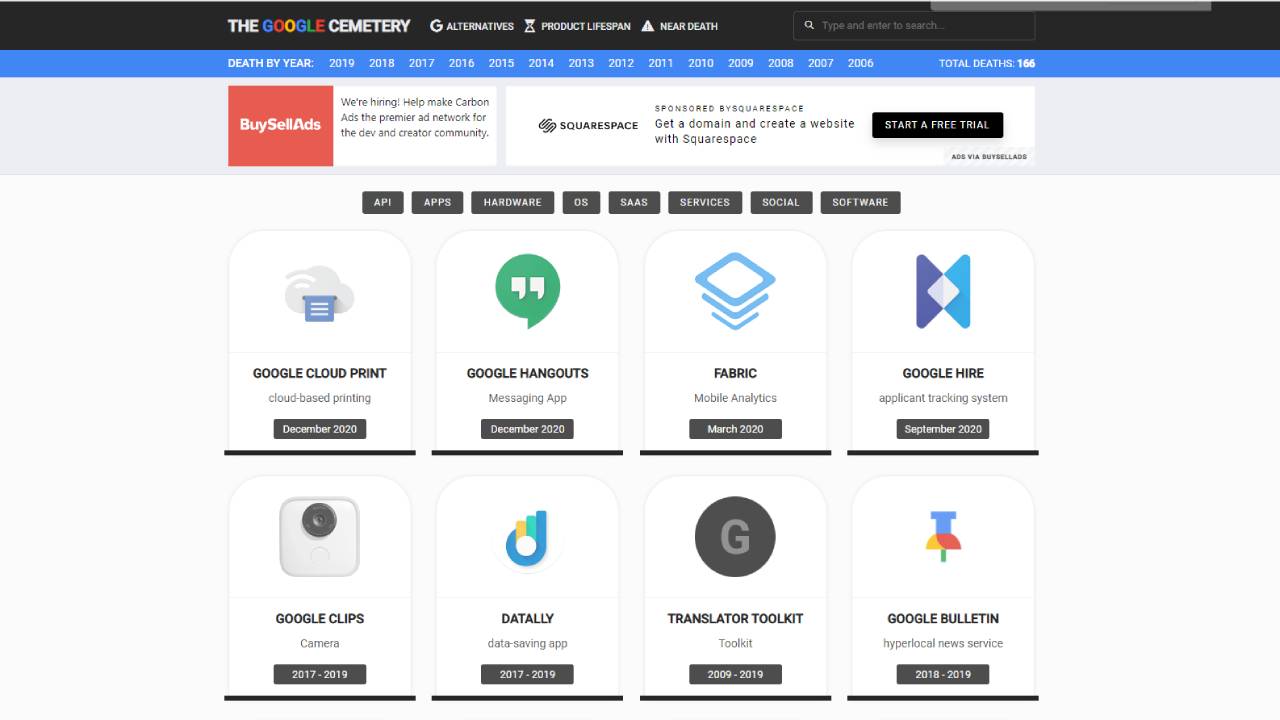This screenshot has width=1280, height=720.
Task: Click the green Google Hangouts quote icon
Action: pos(528,291)
